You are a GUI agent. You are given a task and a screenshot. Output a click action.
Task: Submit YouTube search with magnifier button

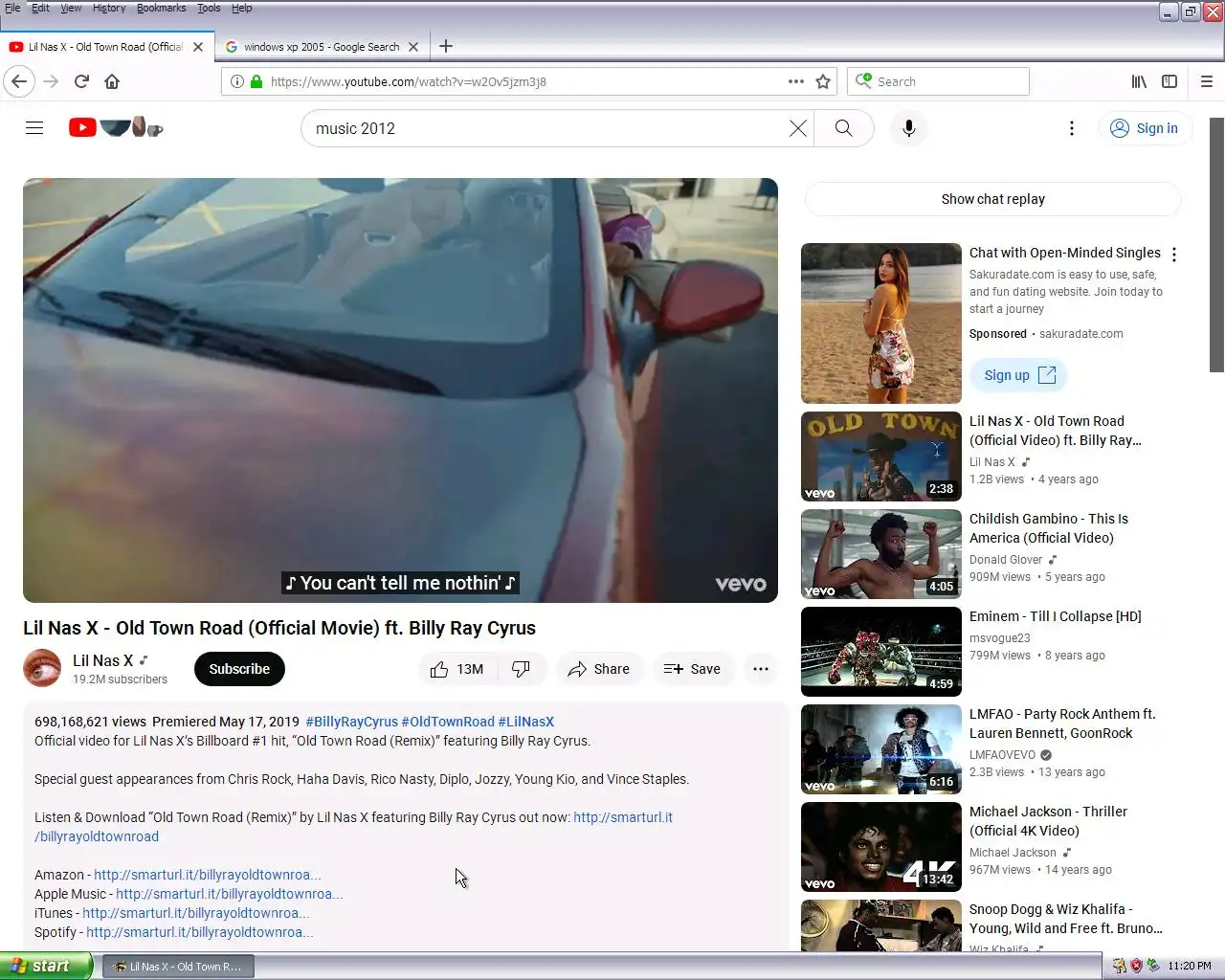click(843, 128)
